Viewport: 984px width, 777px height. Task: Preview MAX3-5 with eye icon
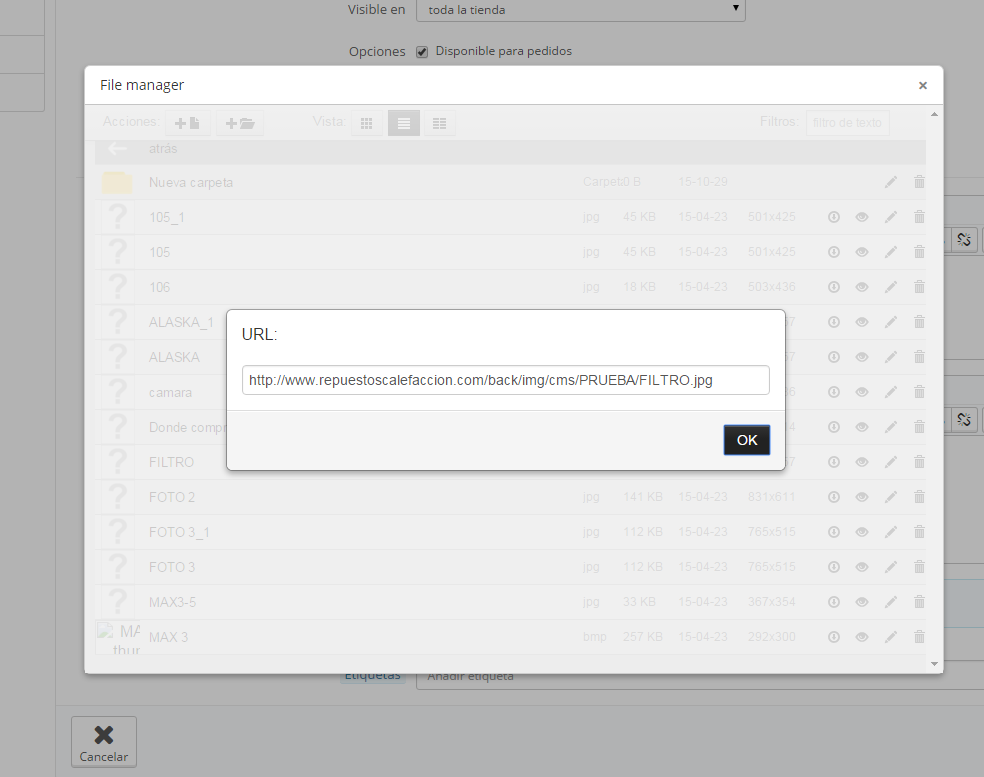point(862,603)
